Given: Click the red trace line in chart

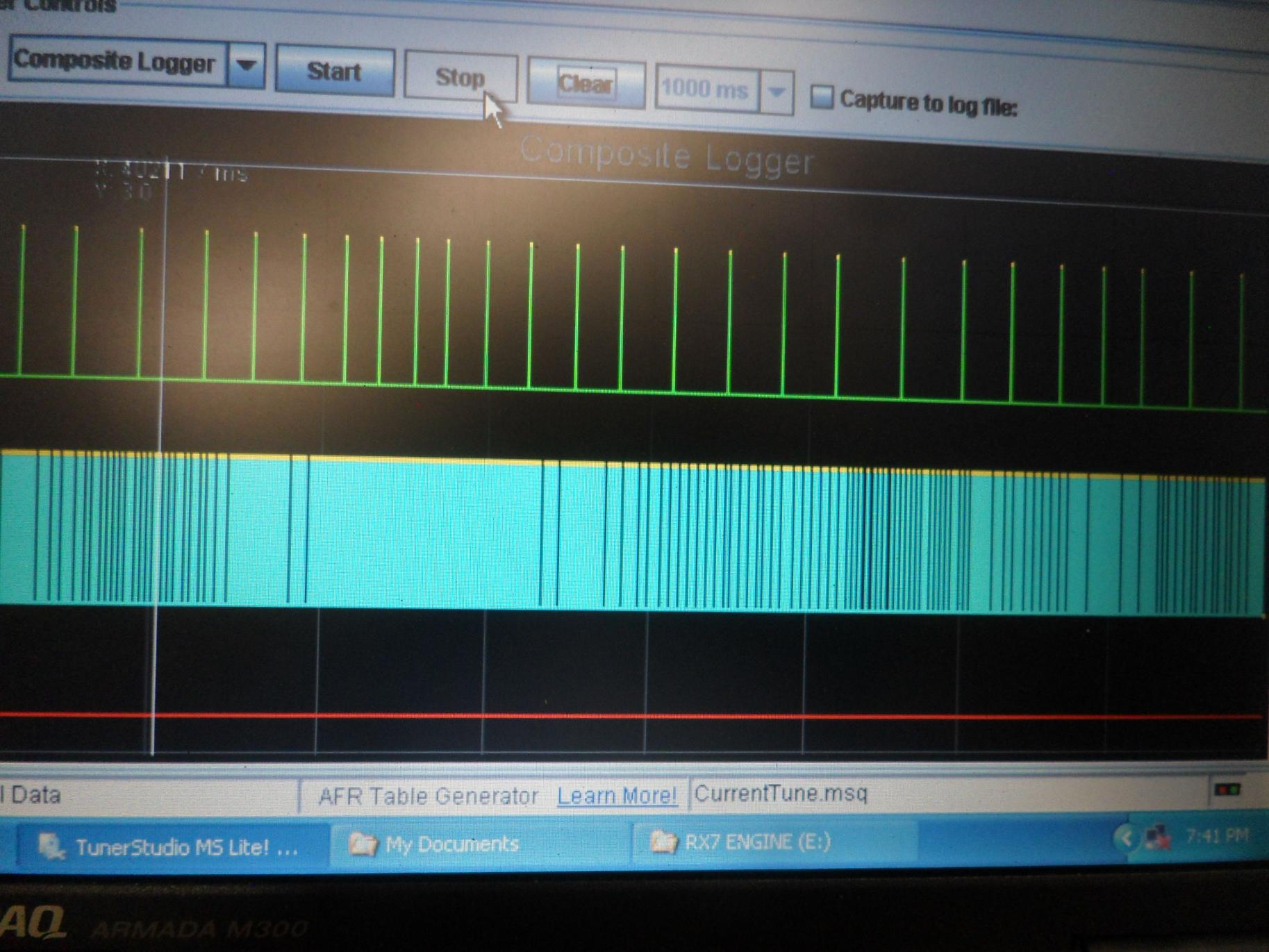Looking at the screenshot, I should (631, 715).
